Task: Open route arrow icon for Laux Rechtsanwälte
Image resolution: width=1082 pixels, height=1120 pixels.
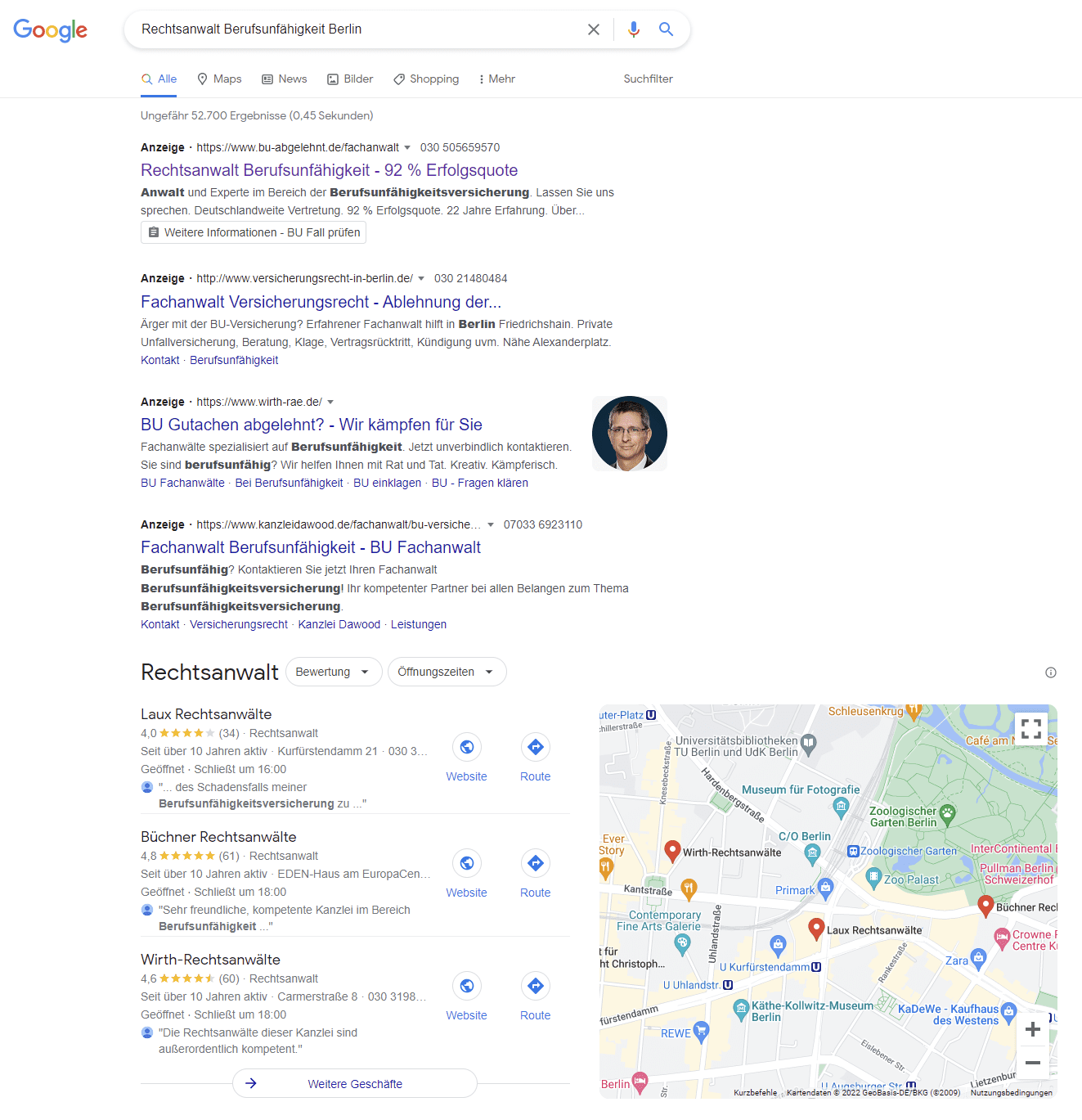Action: (536, 747)
